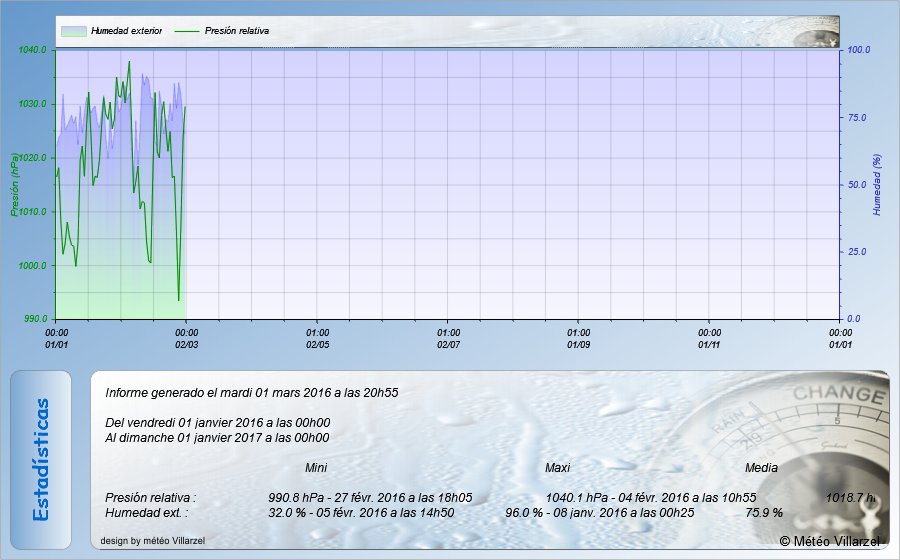Click the 990.0 pressure axis value

click(x=34, y=319)
